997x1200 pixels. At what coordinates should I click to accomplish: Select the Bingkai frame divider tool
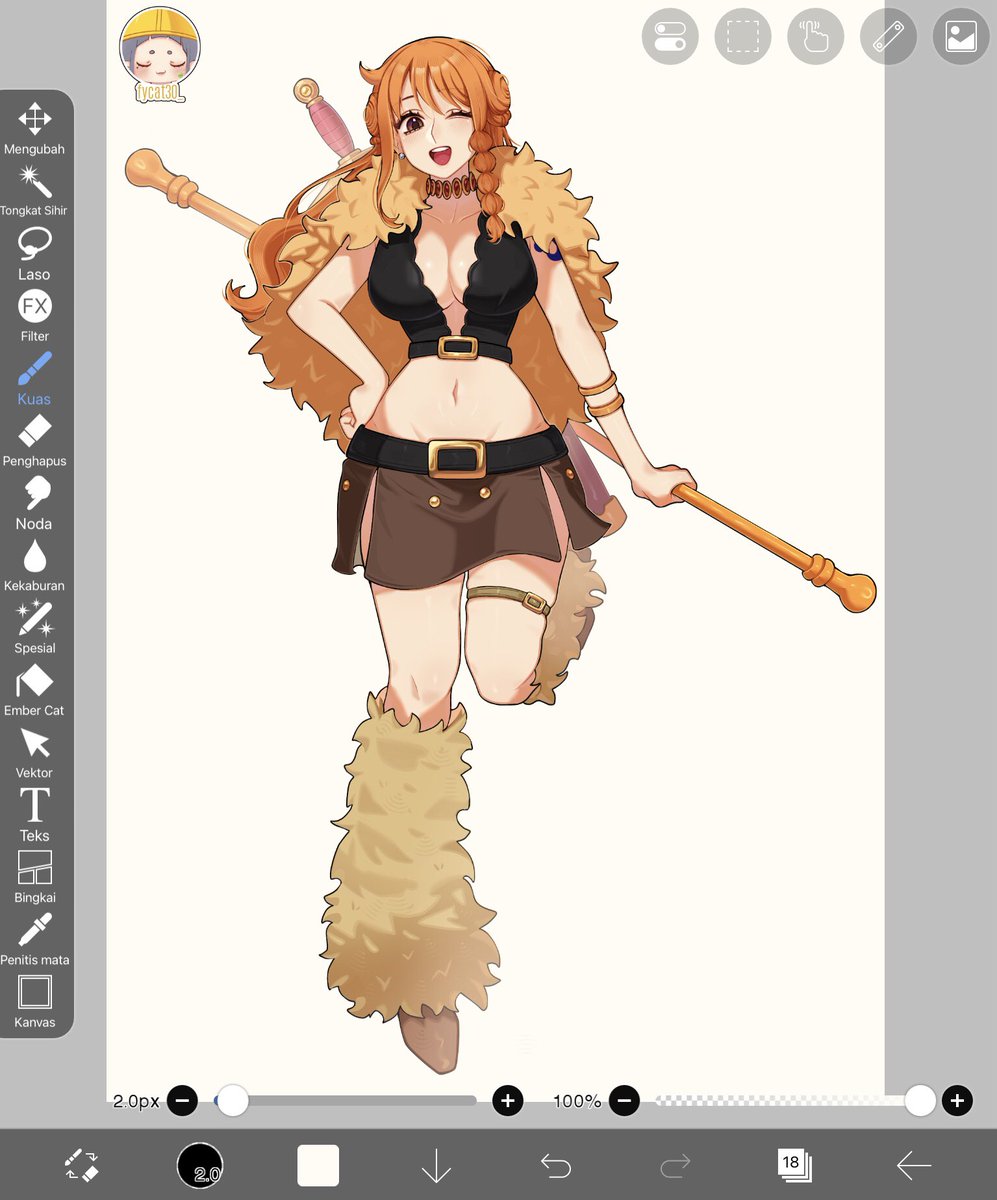click(x=34, y=877)
